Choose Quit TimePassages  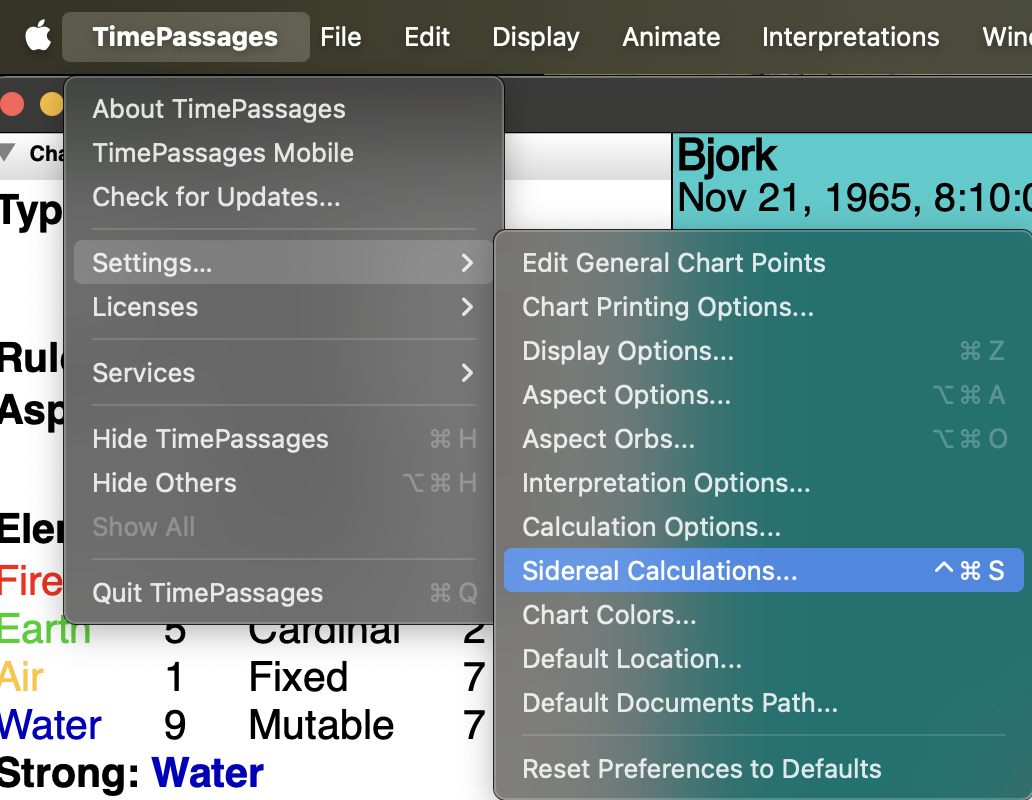(x=284, y=593)
